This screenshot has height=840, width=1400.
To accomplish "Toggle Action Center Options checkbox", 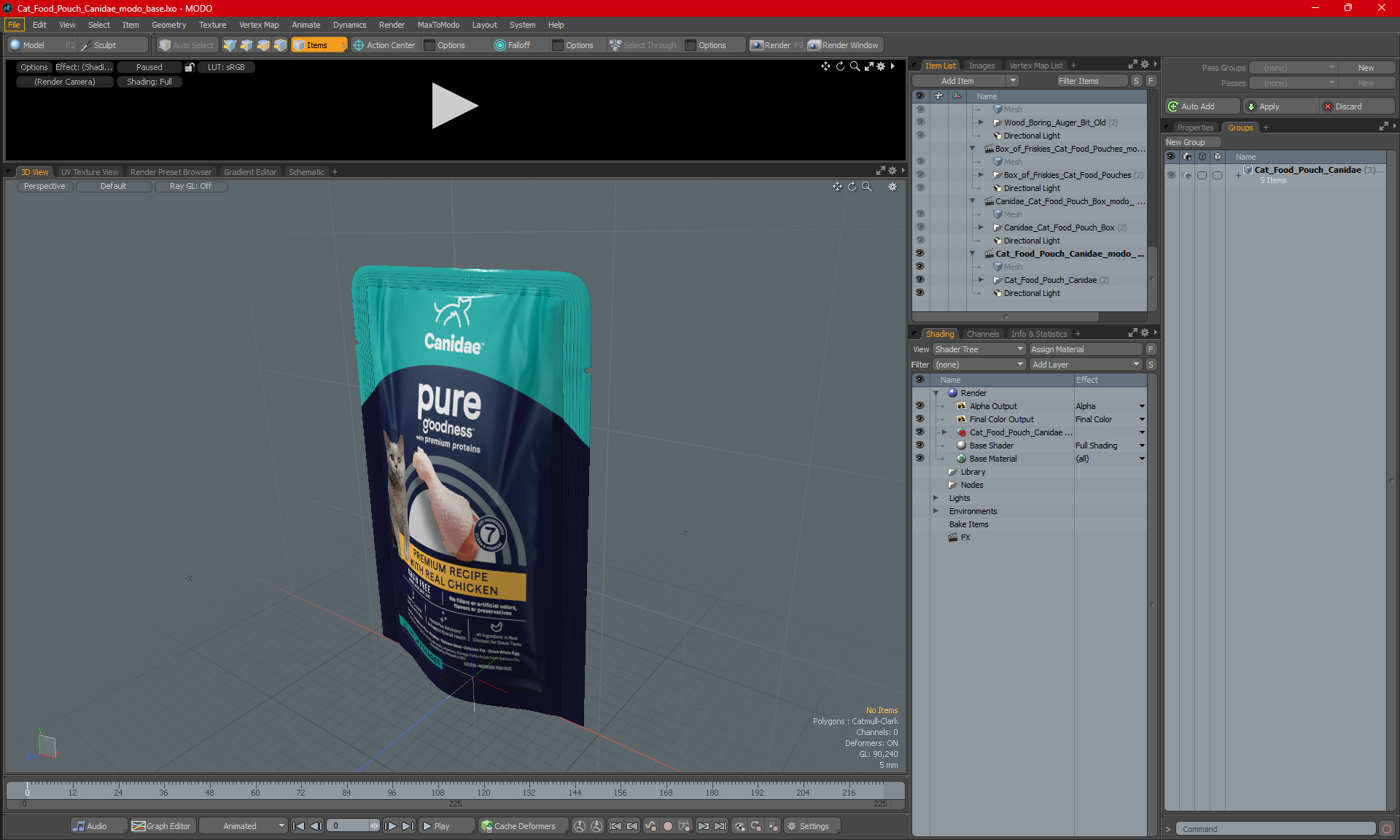I will (x=429, y=45).
